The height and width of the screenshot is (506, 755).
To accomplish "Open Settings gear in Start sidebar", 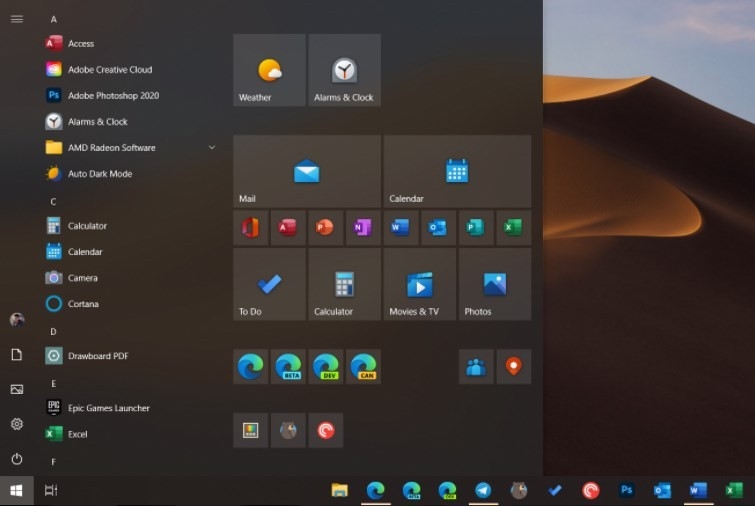I will click(x=17, y=424).
